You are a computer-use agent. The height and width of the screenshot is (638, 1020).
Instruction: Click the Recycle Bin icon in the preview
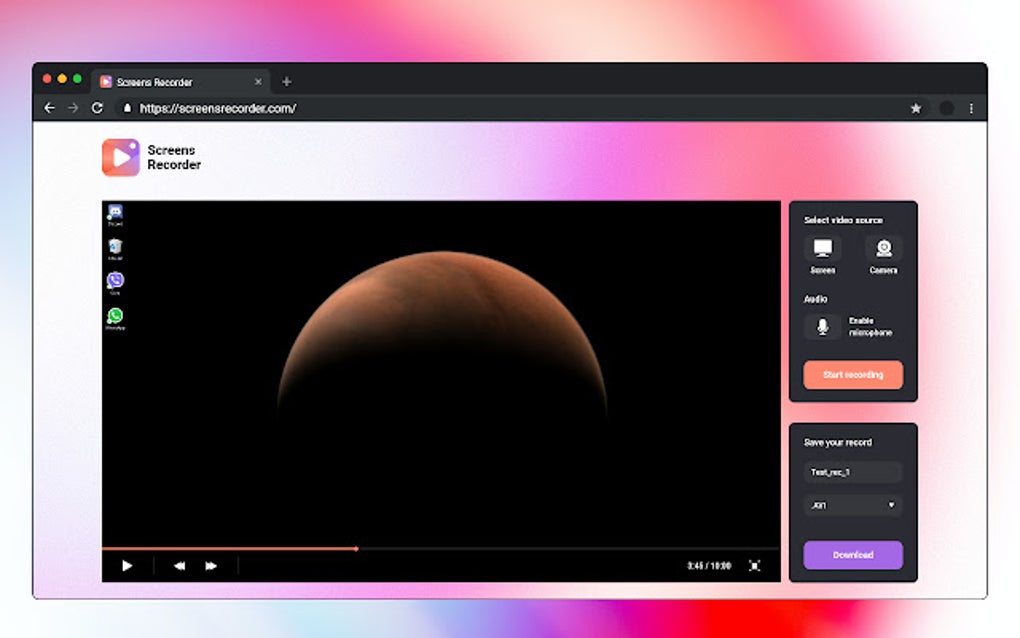[x=115, y=249]
